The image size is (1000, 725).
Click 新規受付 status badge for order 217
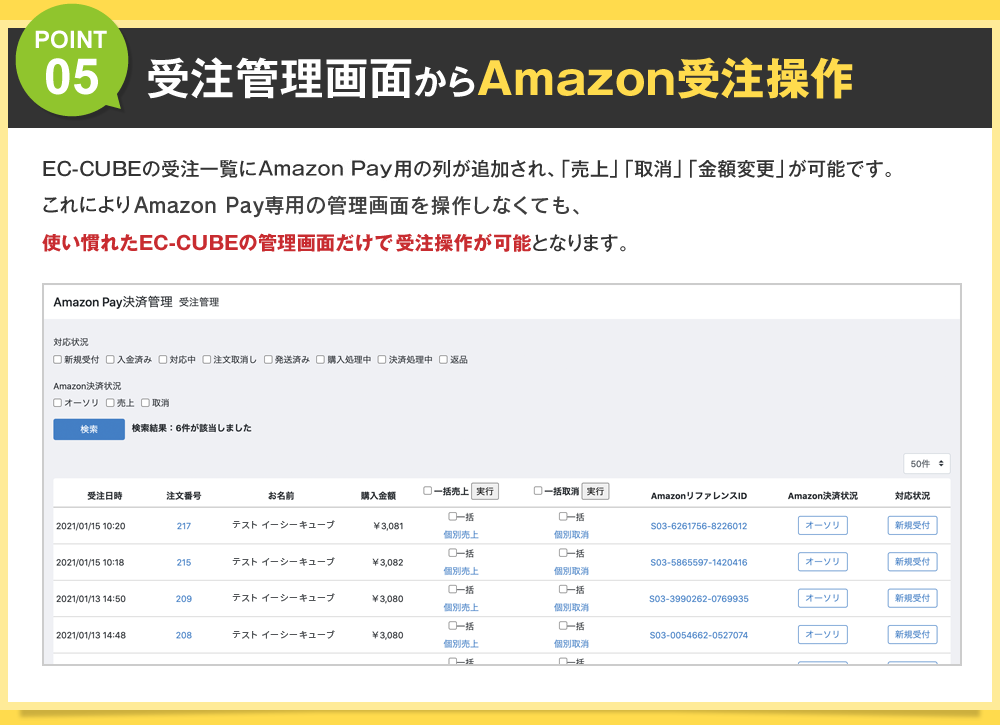[912, 525]
